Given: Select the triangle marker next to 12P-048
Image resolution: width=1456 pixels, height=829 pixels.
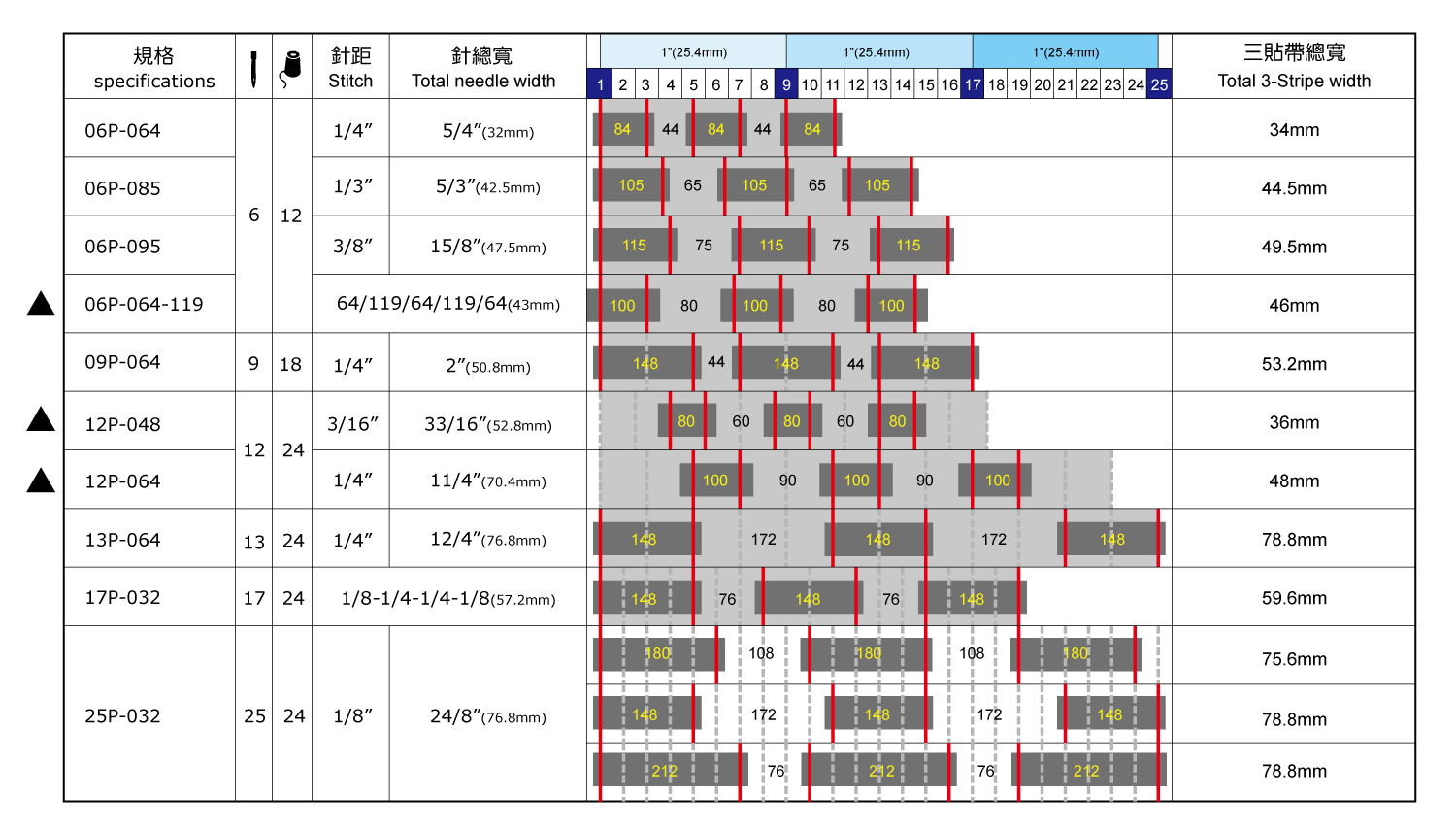Looking at the screenshot, I should (x=41, y=419).
